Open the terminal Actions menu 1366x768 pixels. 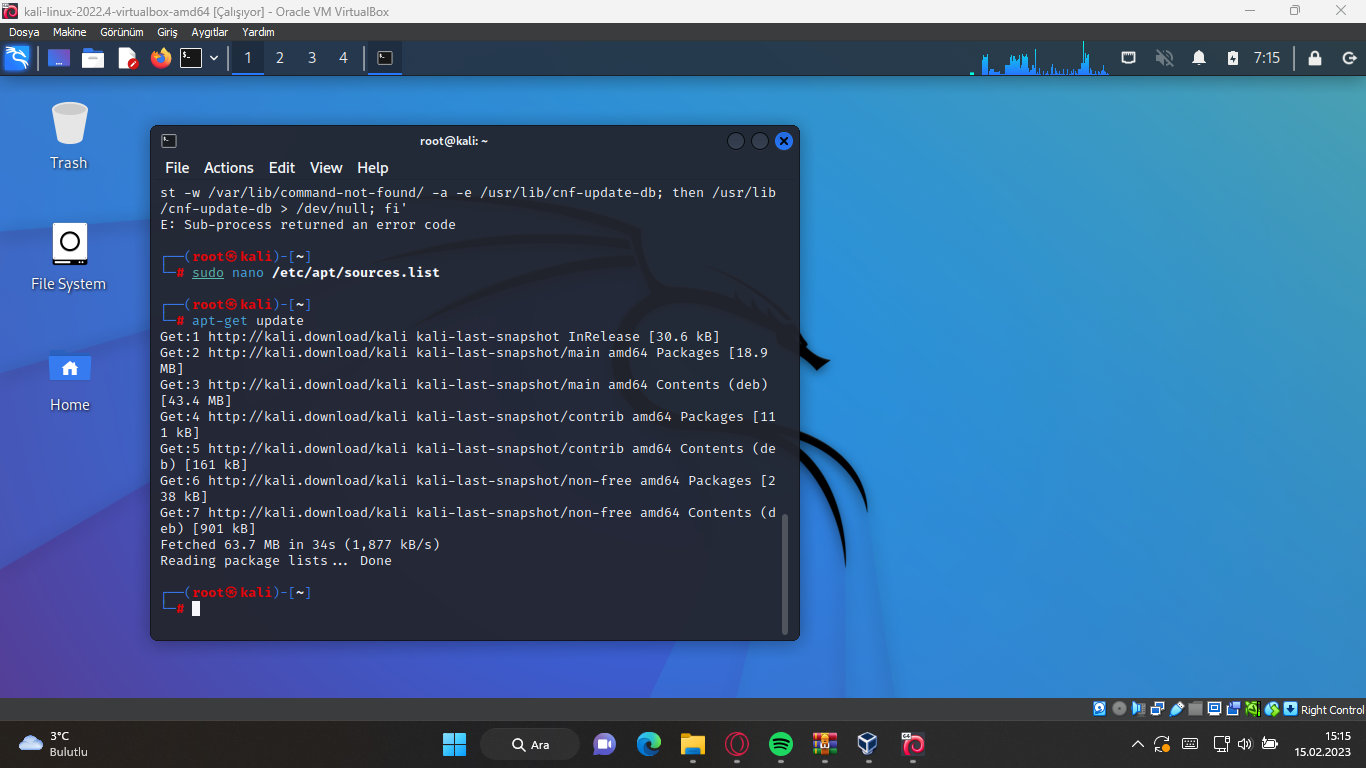tap(229, 168)
